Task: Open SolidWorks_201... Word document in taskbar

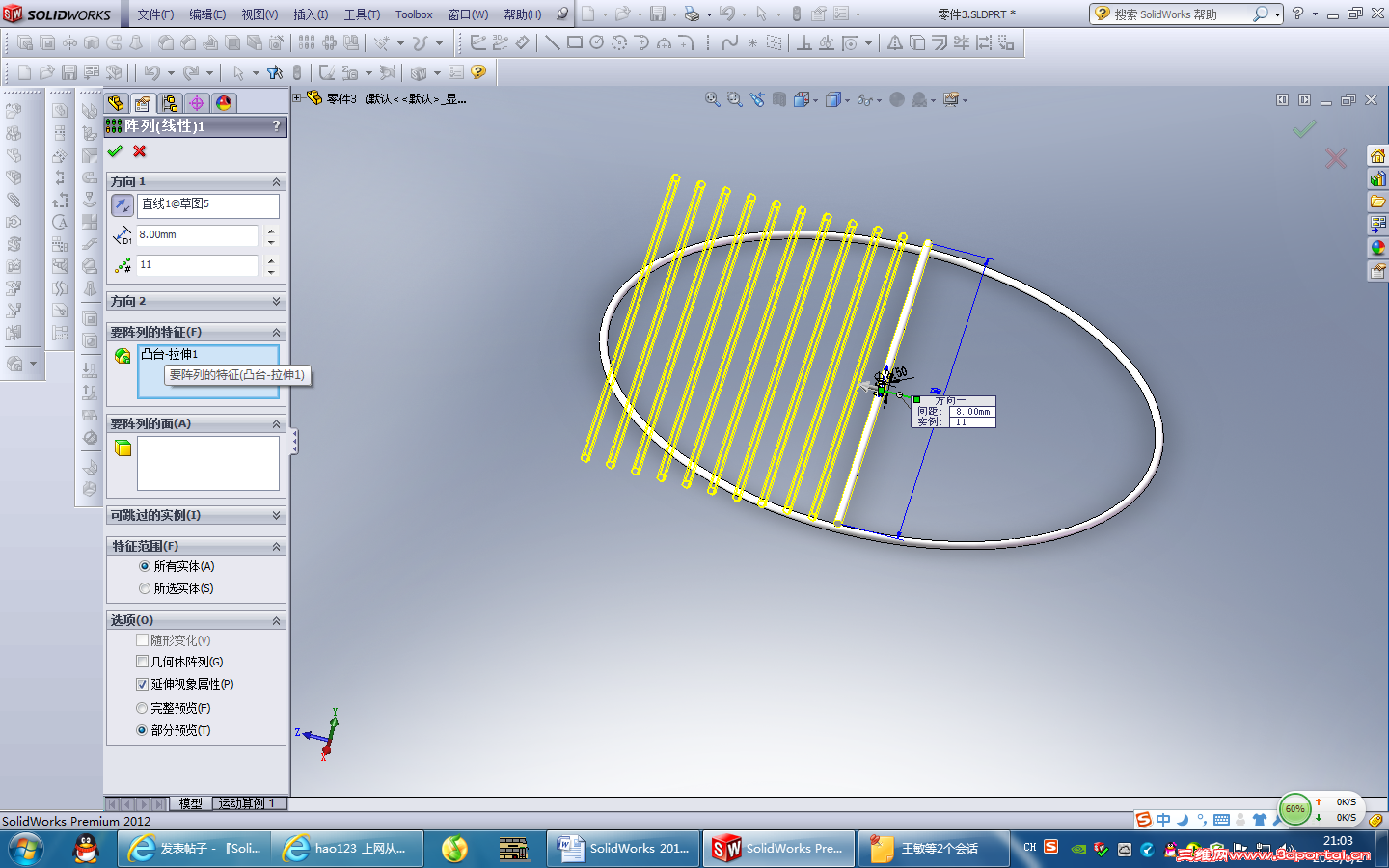Action: (623, 849)
